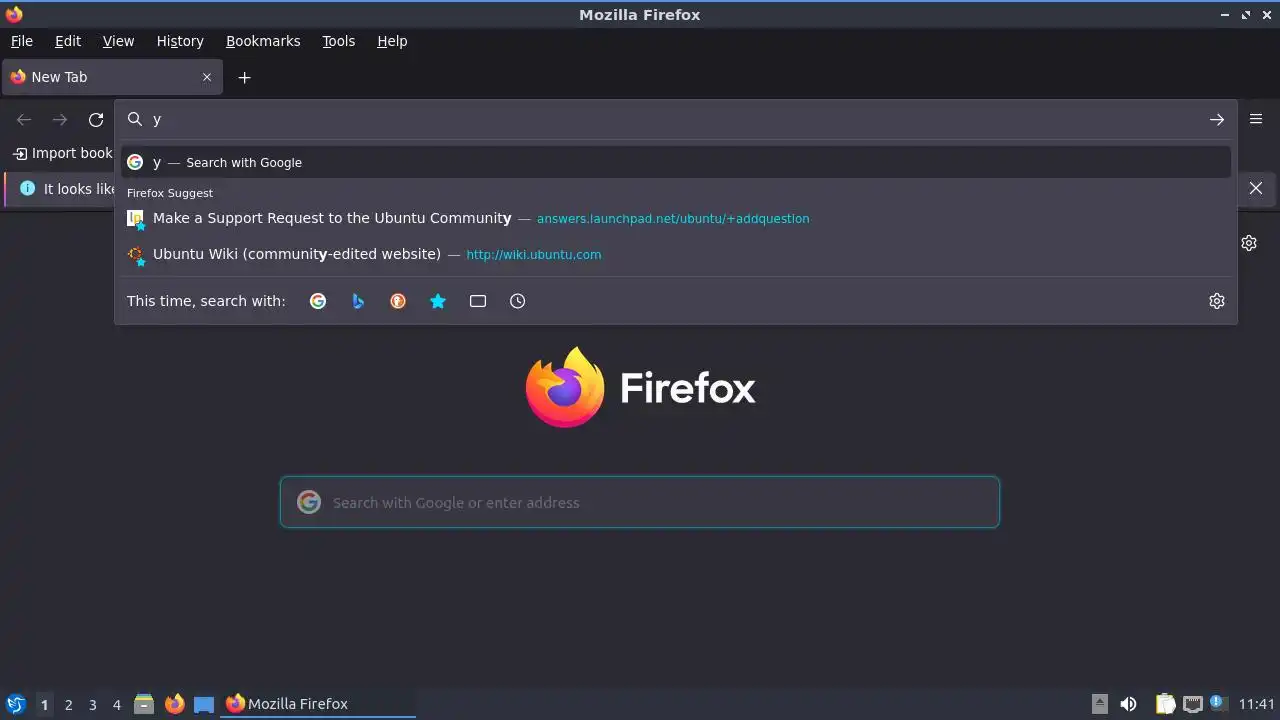Image resolution: width=1280 pixels, height=720 pixels.
Task: Show desktop via blue taskbar icon
Action: pyautogui.click(x=204, y=704)
